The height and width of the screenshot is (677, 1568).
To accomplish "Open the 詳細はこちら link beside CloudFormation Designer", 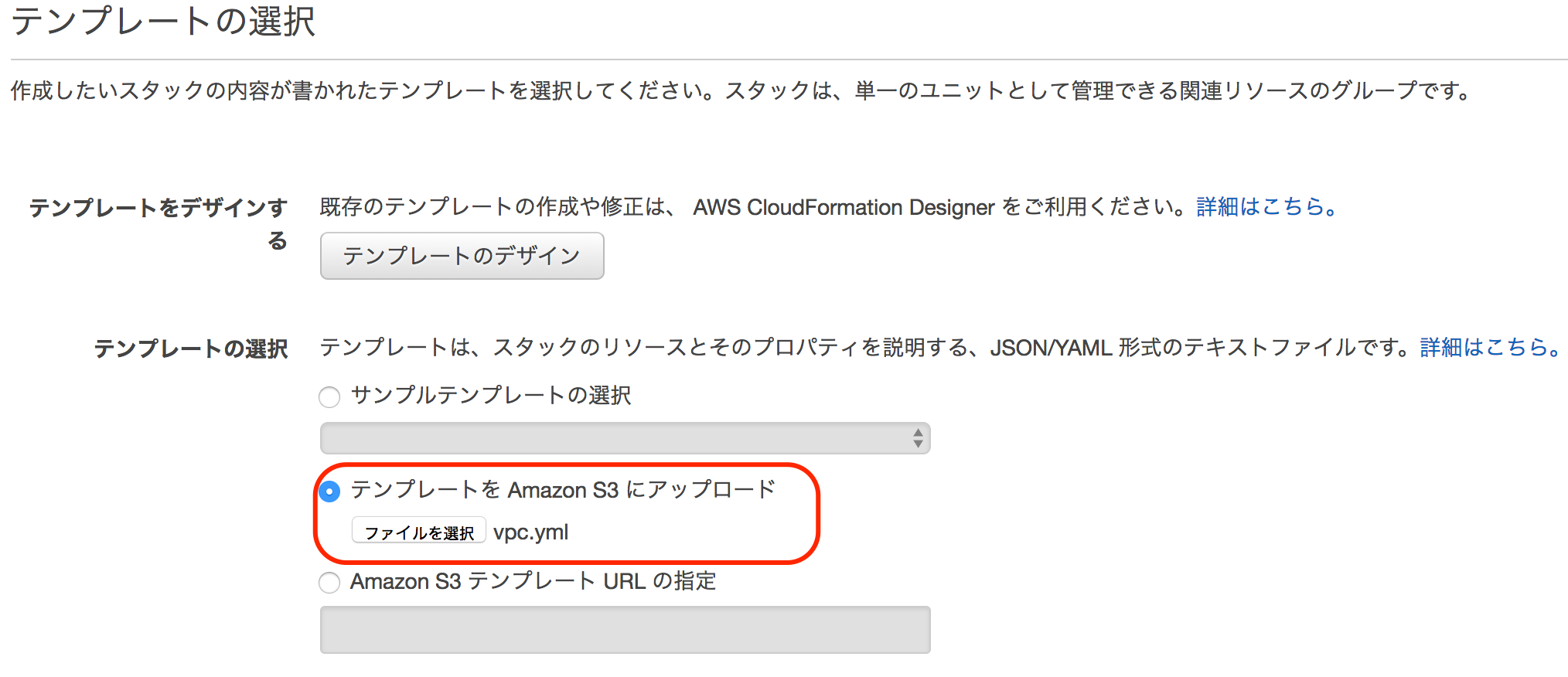I will point(1266,207).
